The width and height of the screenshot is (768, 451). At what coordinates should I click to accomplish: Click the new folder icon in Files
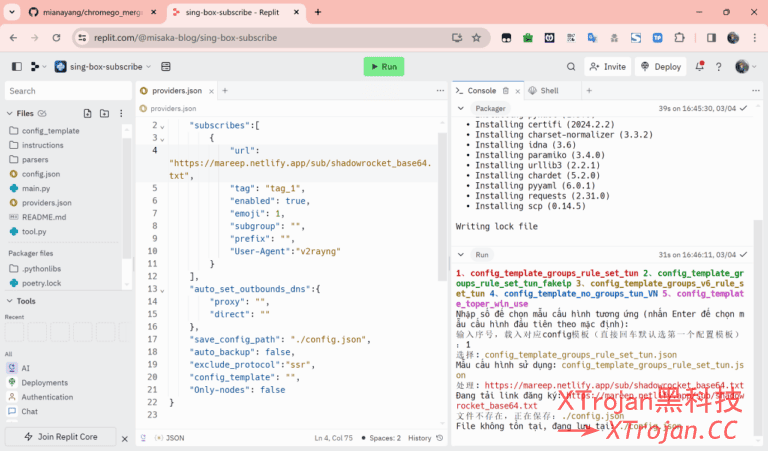[104, 114]
